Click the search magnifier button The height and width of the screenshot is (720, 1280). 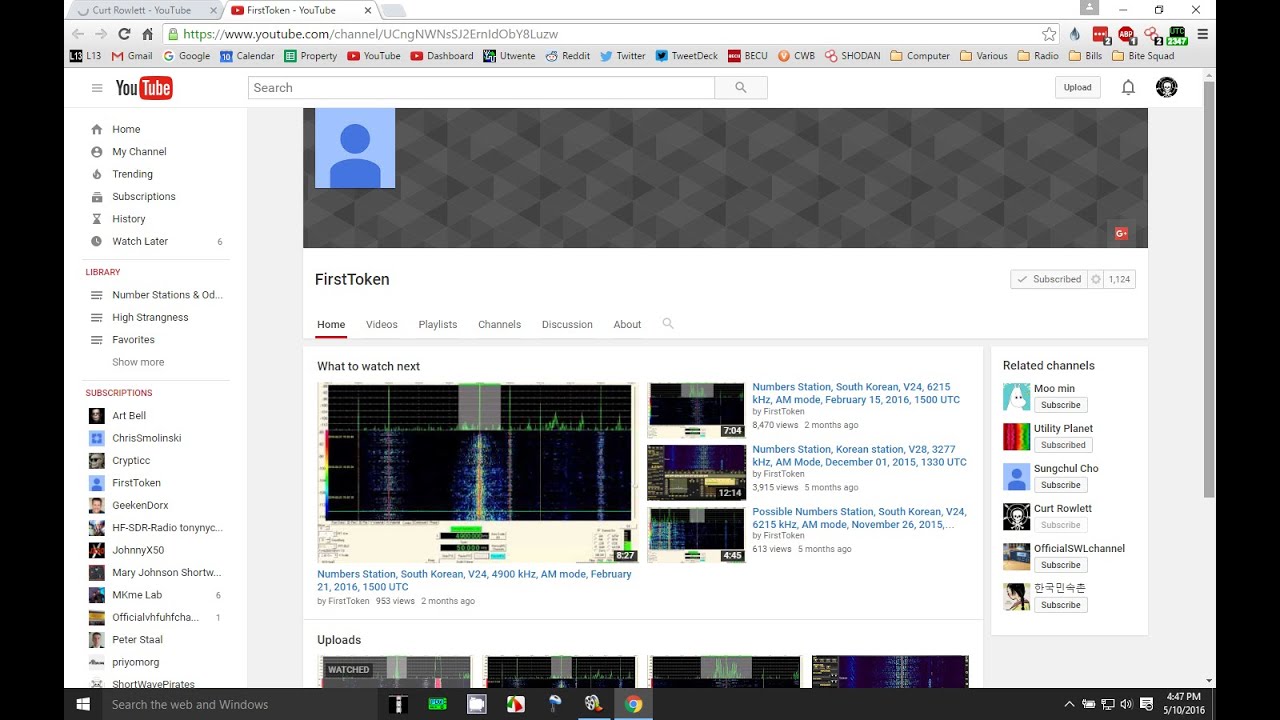click(741, 88)
